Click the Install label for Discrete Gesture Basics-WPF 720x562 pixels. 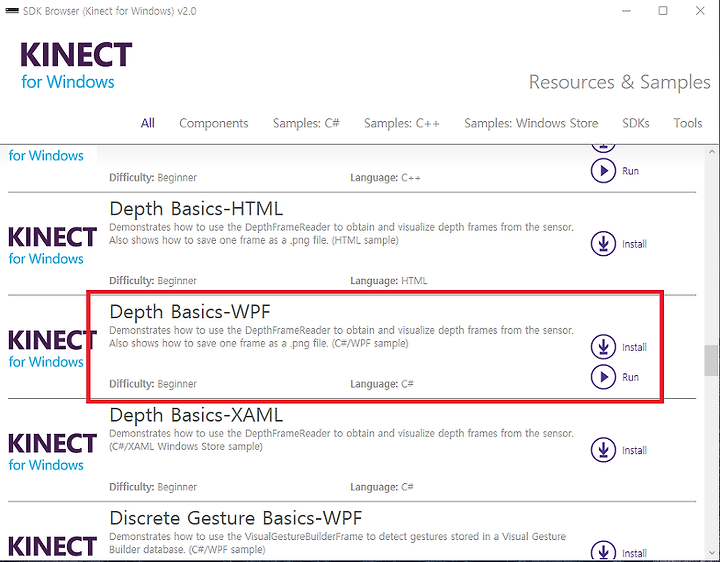[x=634, y=554]
